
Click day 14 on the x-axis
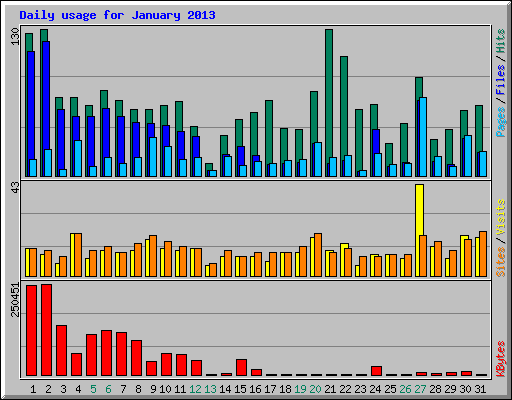point(225,389)
